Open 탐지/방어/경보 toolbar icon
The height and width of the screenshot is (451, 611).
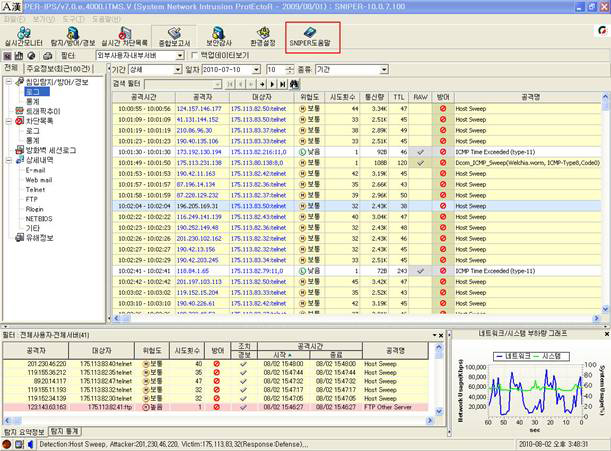point(74,38)
